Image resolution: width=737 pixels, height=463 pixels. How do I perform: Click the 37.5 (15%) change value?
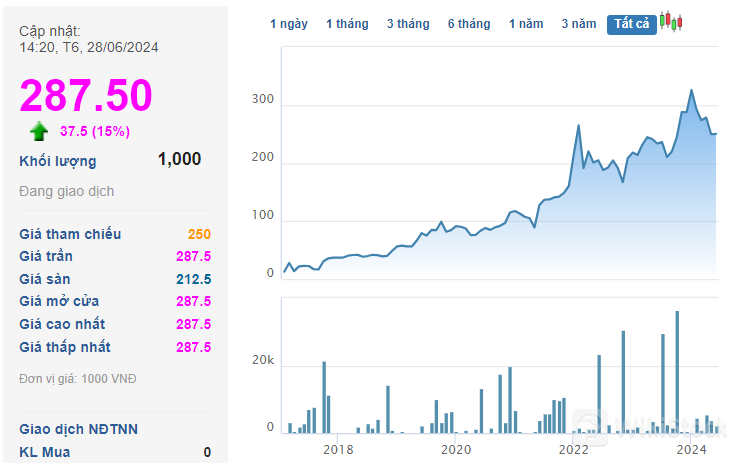[x=95, y=131]
